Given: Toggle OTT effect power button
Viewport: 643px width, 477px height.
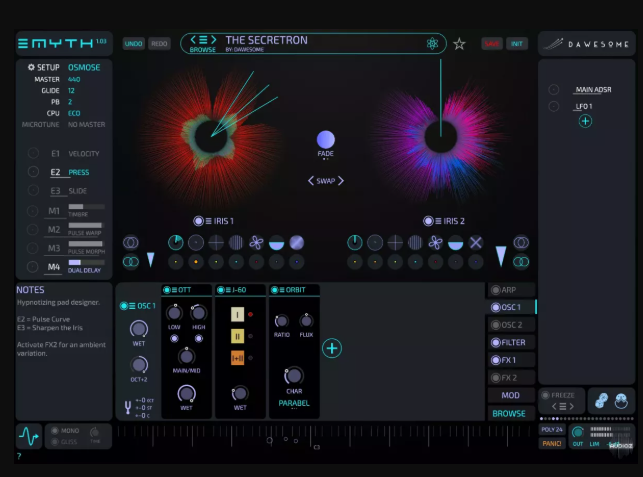Looking at the screenshot, I should pyautogui.click(x=167, y=290).
